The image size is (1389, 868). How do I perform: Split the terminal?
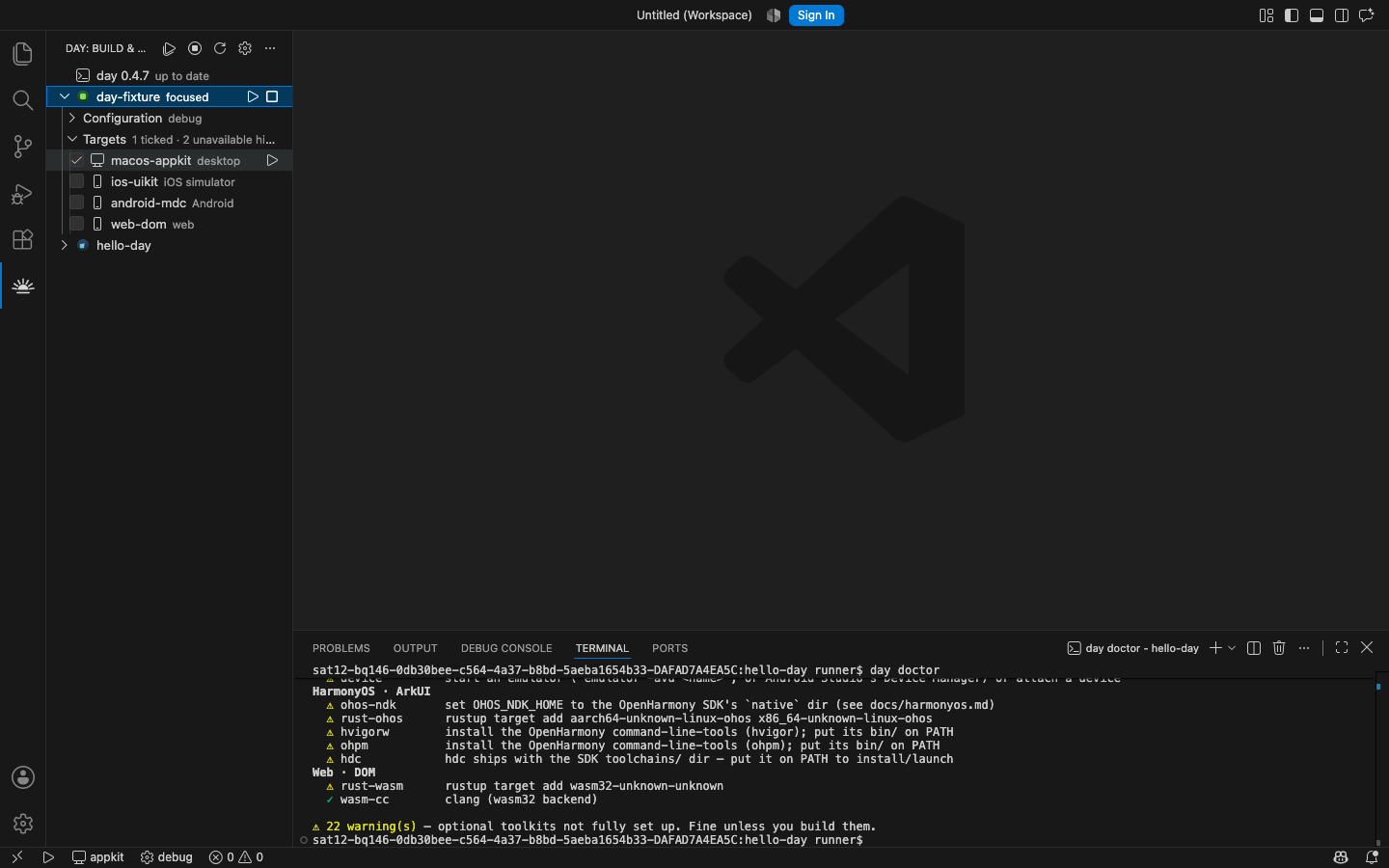[1254, 648]
